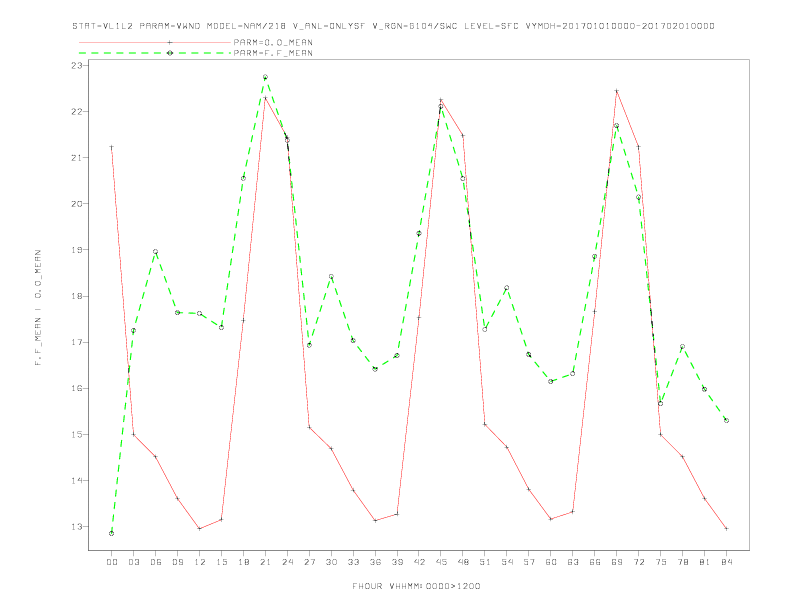The width and height of the screenshot is (792, 612).
Task: Click the x-axis tick label 30
Action: click(331, 562)
